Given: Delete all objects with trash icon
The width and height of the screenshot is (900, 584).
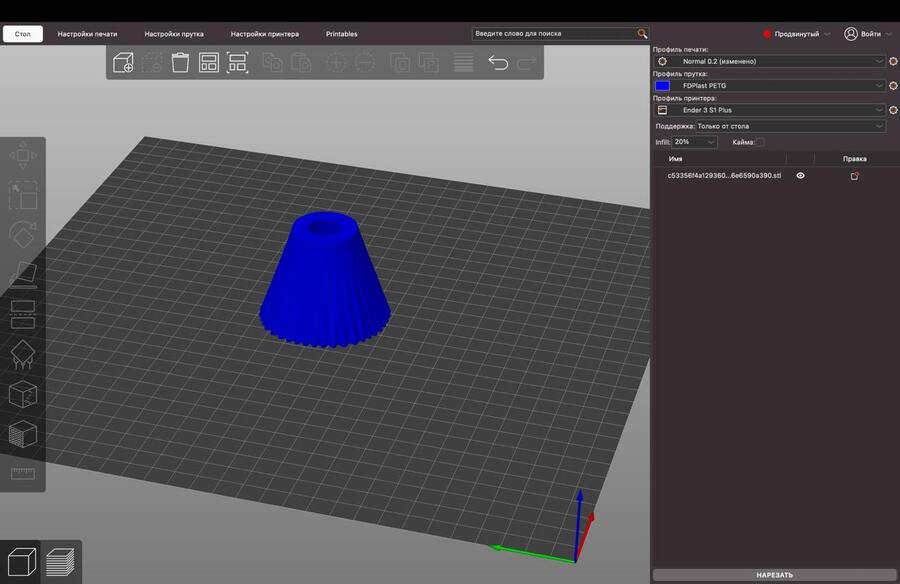Looking at the screenshot, I should tap(180, 63).
